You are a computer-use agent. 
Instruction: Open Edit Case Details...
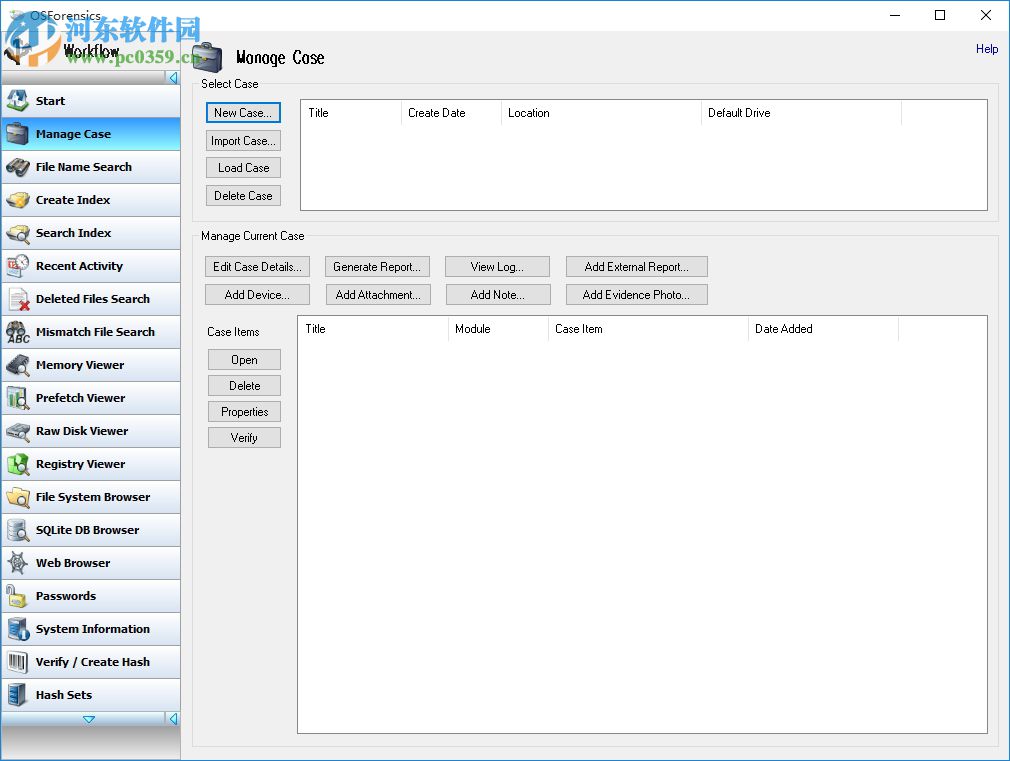coord(257,267)
